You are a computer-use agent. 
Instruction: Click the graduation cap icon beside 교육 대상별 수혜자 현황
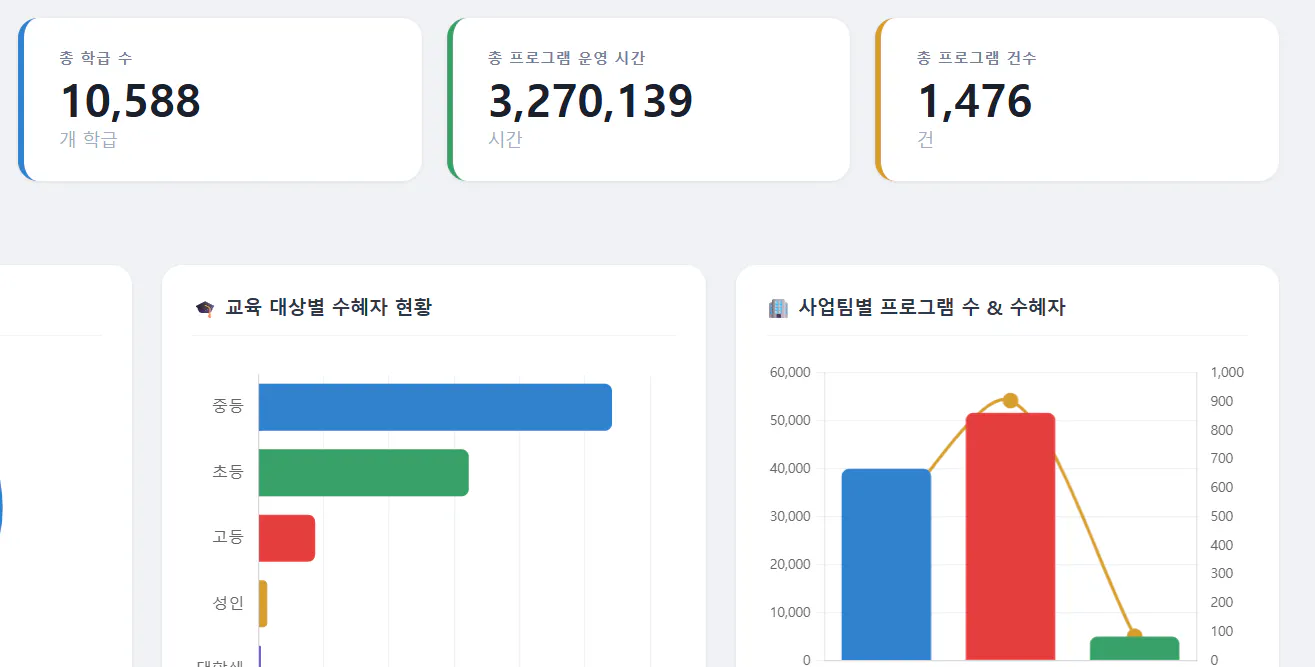[x=204, y=308]
